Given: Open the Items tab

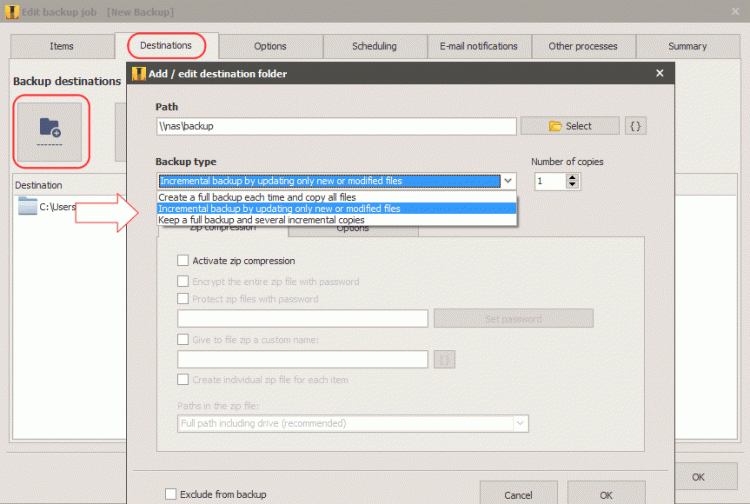Looking at the screenshot, I should (61, 46).
